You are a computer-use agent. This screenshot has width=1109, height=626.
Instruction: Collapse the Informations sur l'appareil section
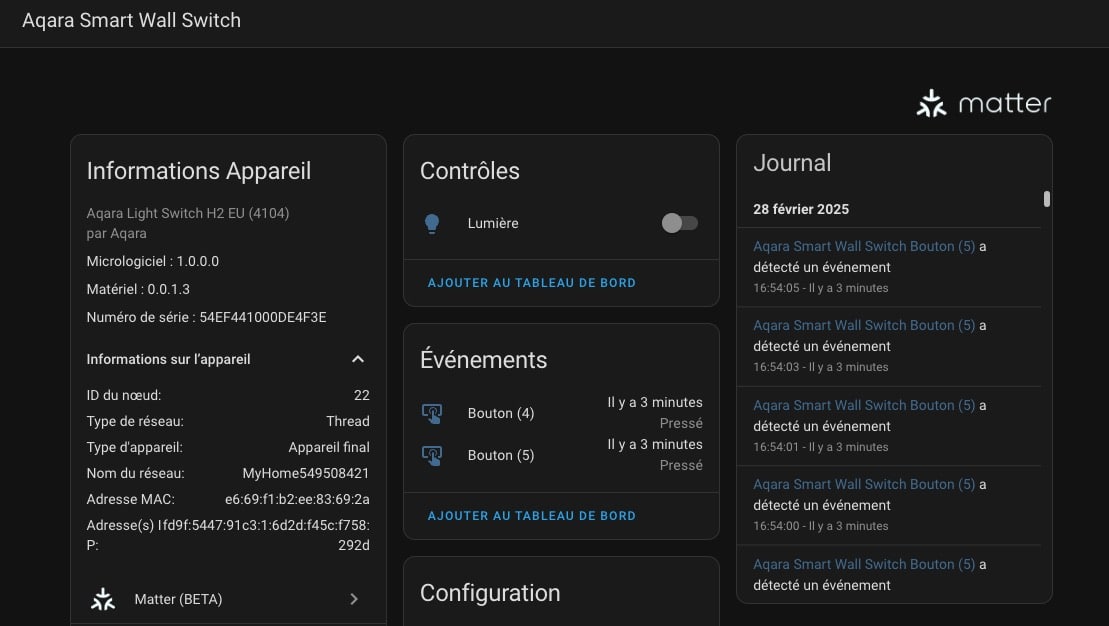[358, 359]
